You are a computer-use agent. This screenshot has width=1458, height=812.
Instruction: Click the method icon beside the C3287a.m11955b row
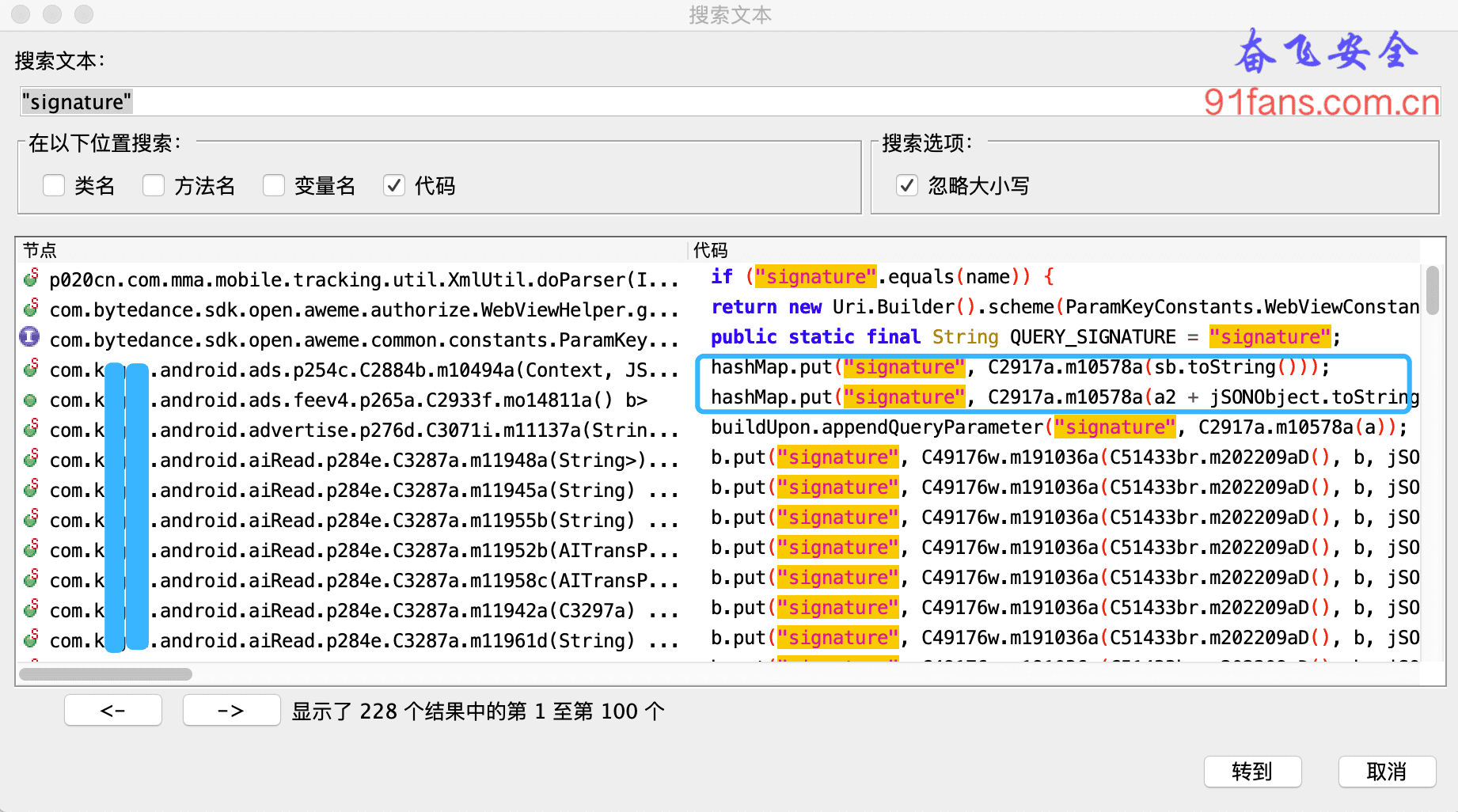click(x=31, y=519)
